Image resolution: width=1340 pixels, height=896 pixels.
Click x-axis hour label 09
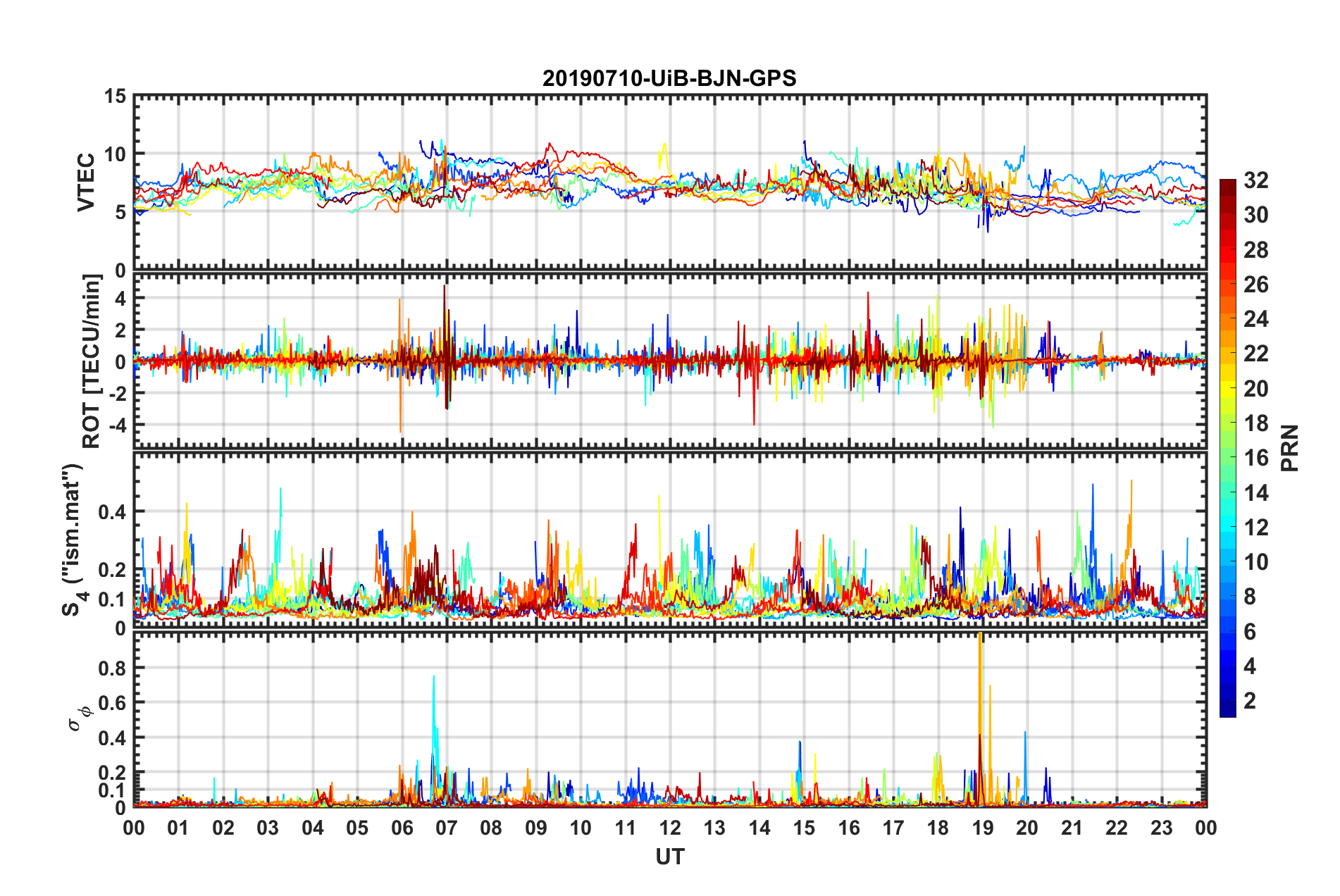click(x=536, y=828)
